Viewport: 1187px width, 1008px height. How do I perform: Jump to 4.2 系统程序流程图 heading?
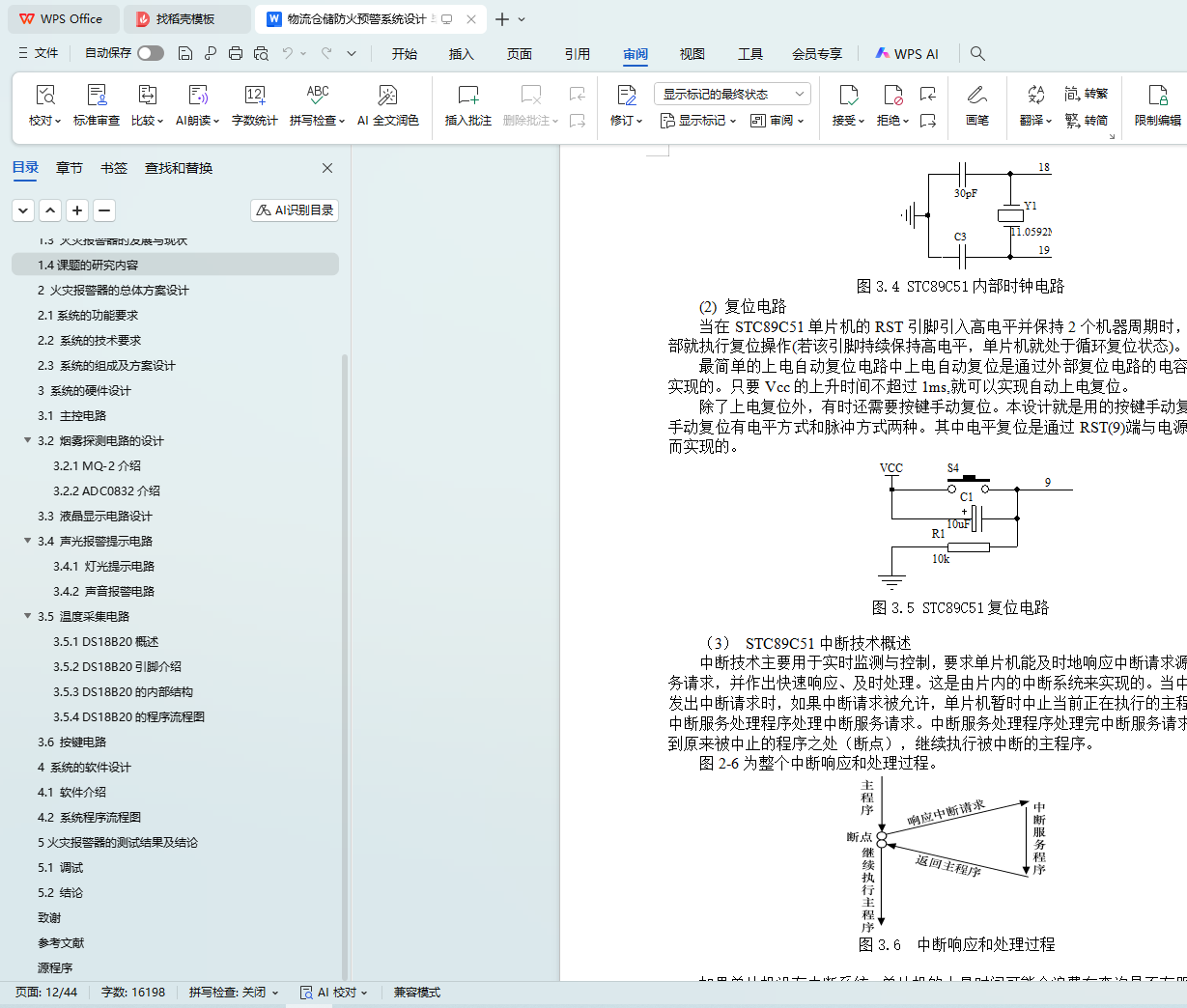click(89, 817)
